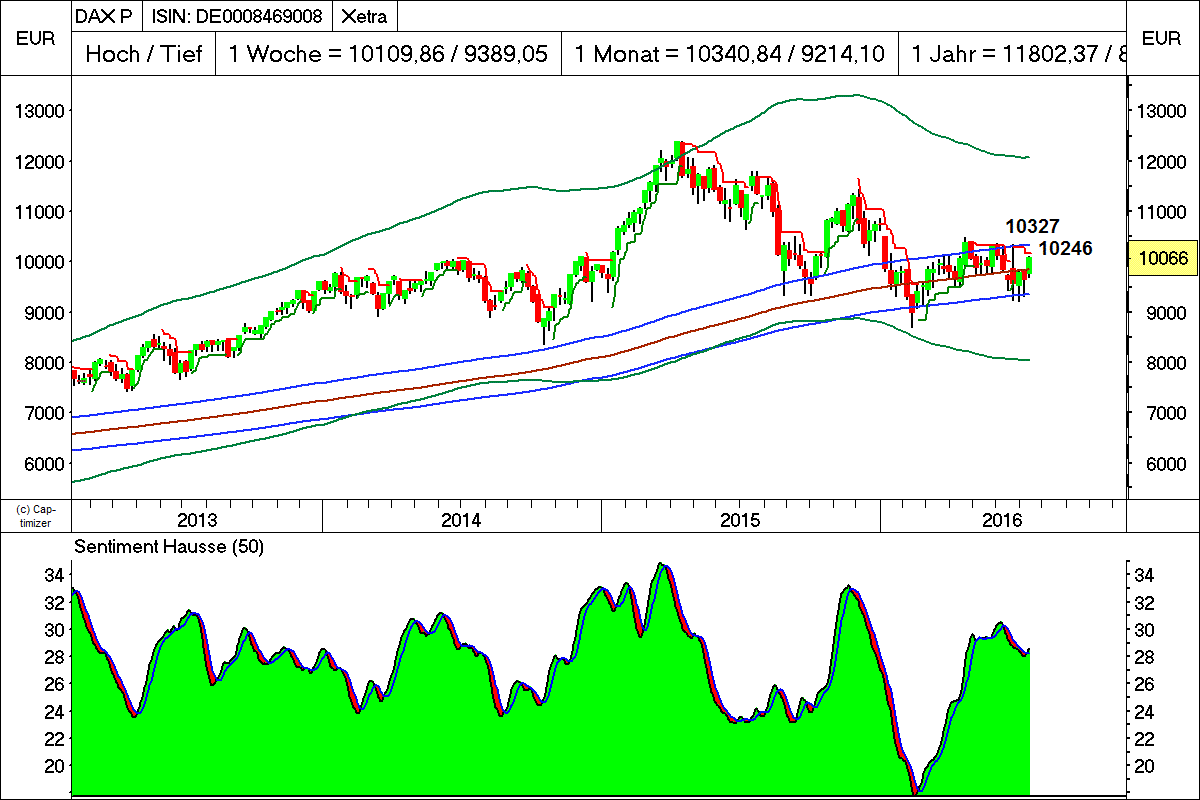Select year 2016 on the time axis
This screenshot has width=1200, height=800.
pos(1003,520)
